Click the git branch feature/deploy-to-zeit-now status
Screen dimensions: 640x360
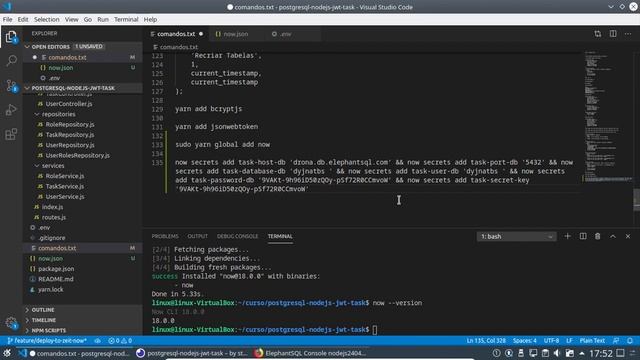click(47, 340)
